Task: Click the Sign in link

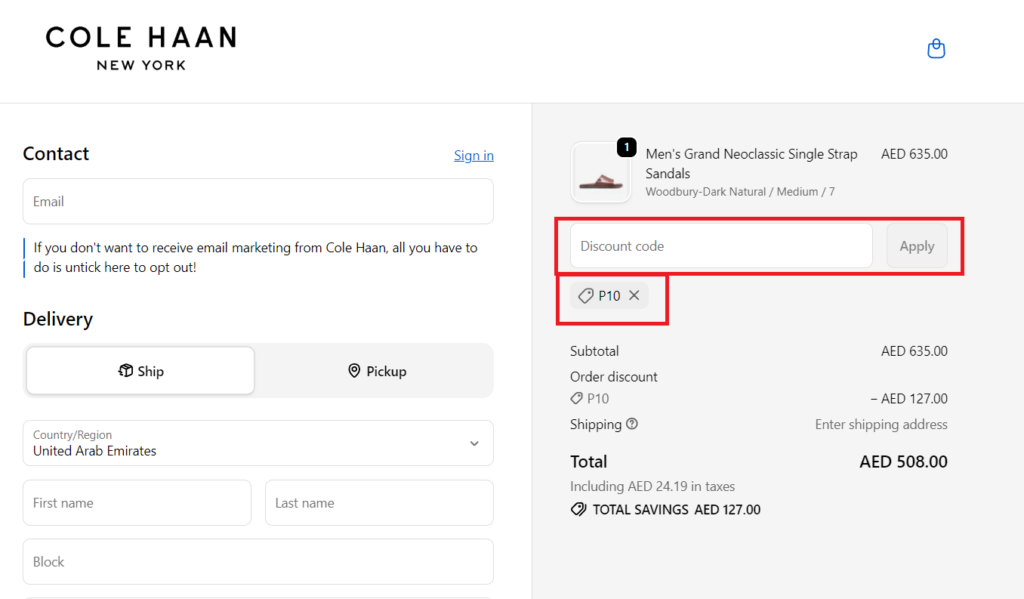Action: [x=473, y=155]
